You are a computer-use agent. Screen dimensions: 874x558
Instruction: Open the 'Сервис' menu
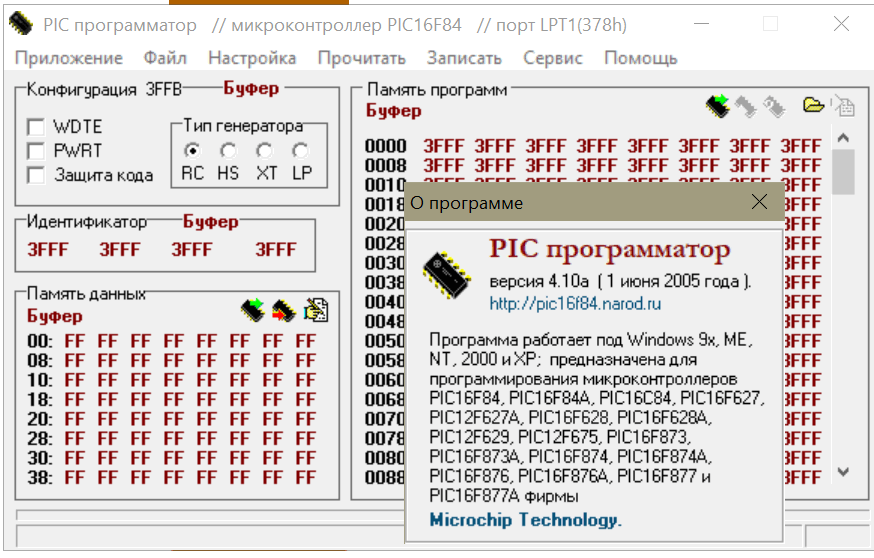pos(553,58)
